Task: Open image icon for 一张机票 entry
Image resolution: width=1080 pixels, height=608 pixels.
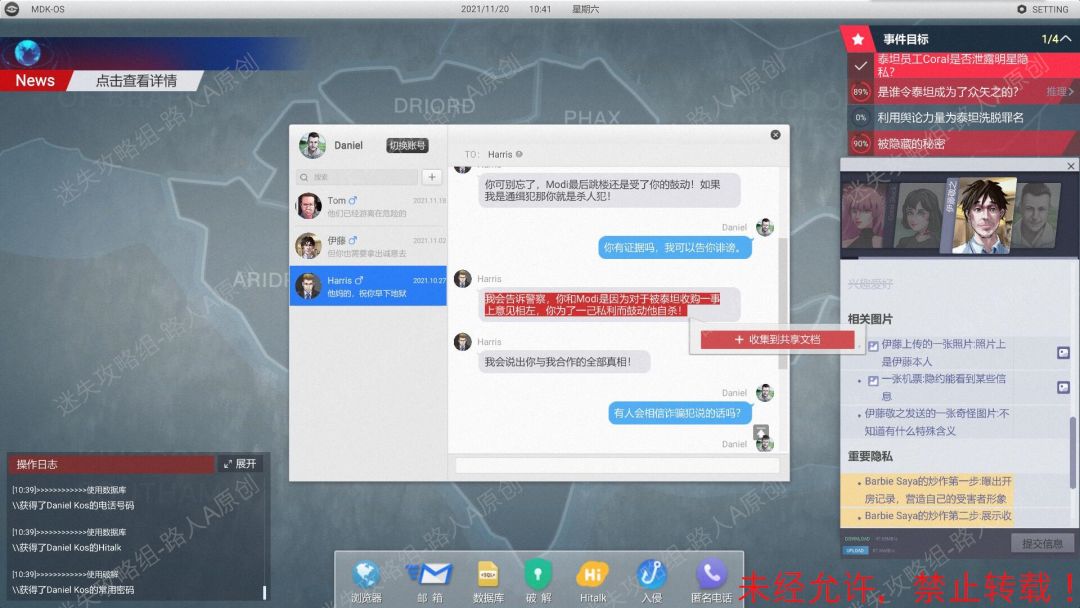Action: point(1063,387)
